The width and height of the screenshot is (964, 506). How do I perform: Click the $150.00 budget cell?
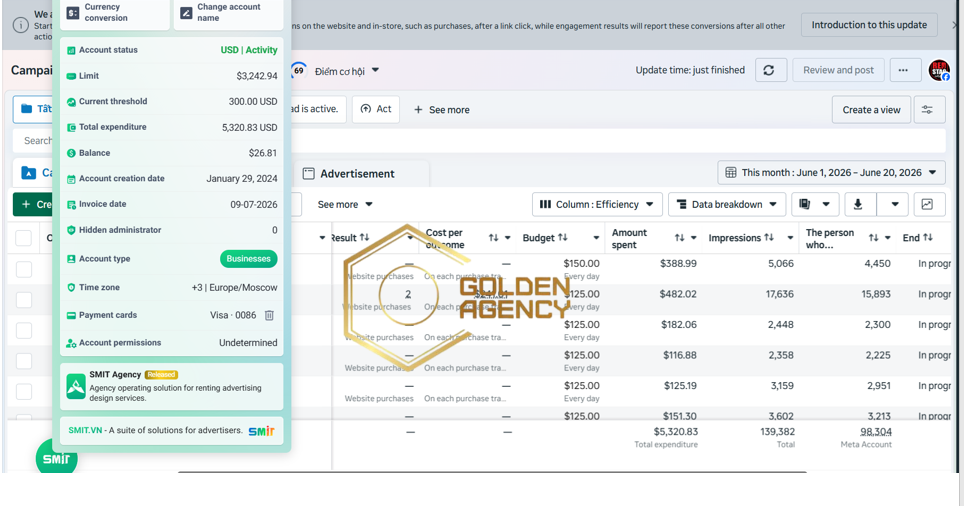point(582,264)
